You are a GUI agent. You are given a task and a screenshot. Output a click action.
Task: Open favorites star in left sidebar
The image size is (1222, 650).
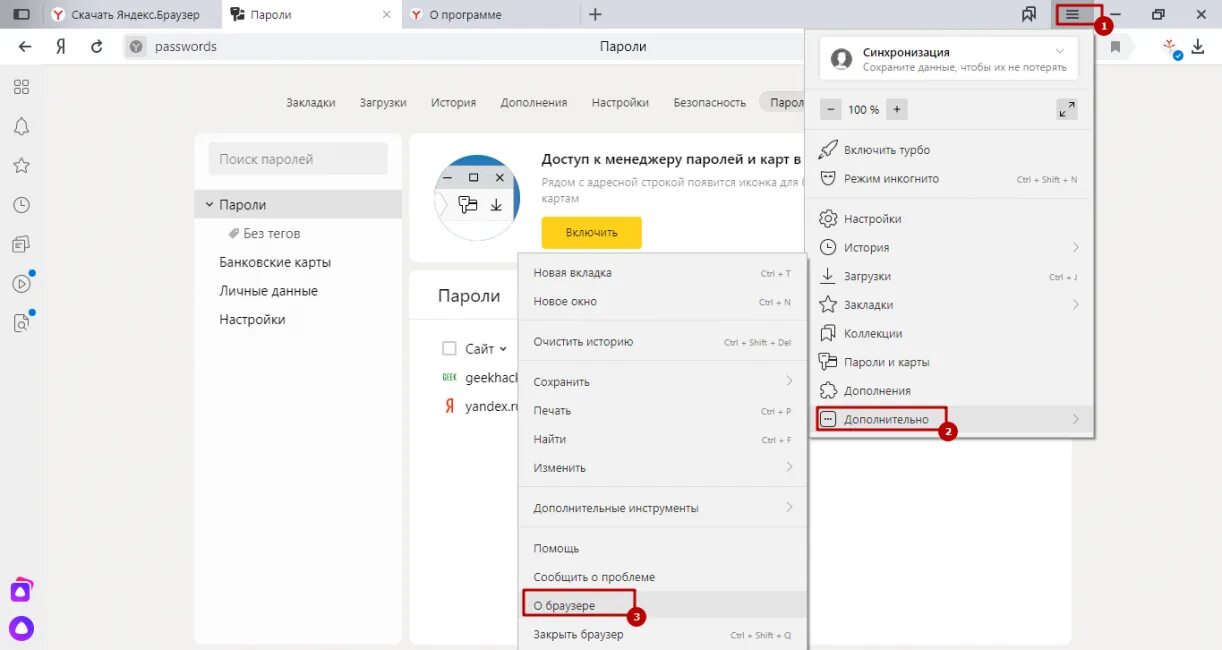(21, 165)
